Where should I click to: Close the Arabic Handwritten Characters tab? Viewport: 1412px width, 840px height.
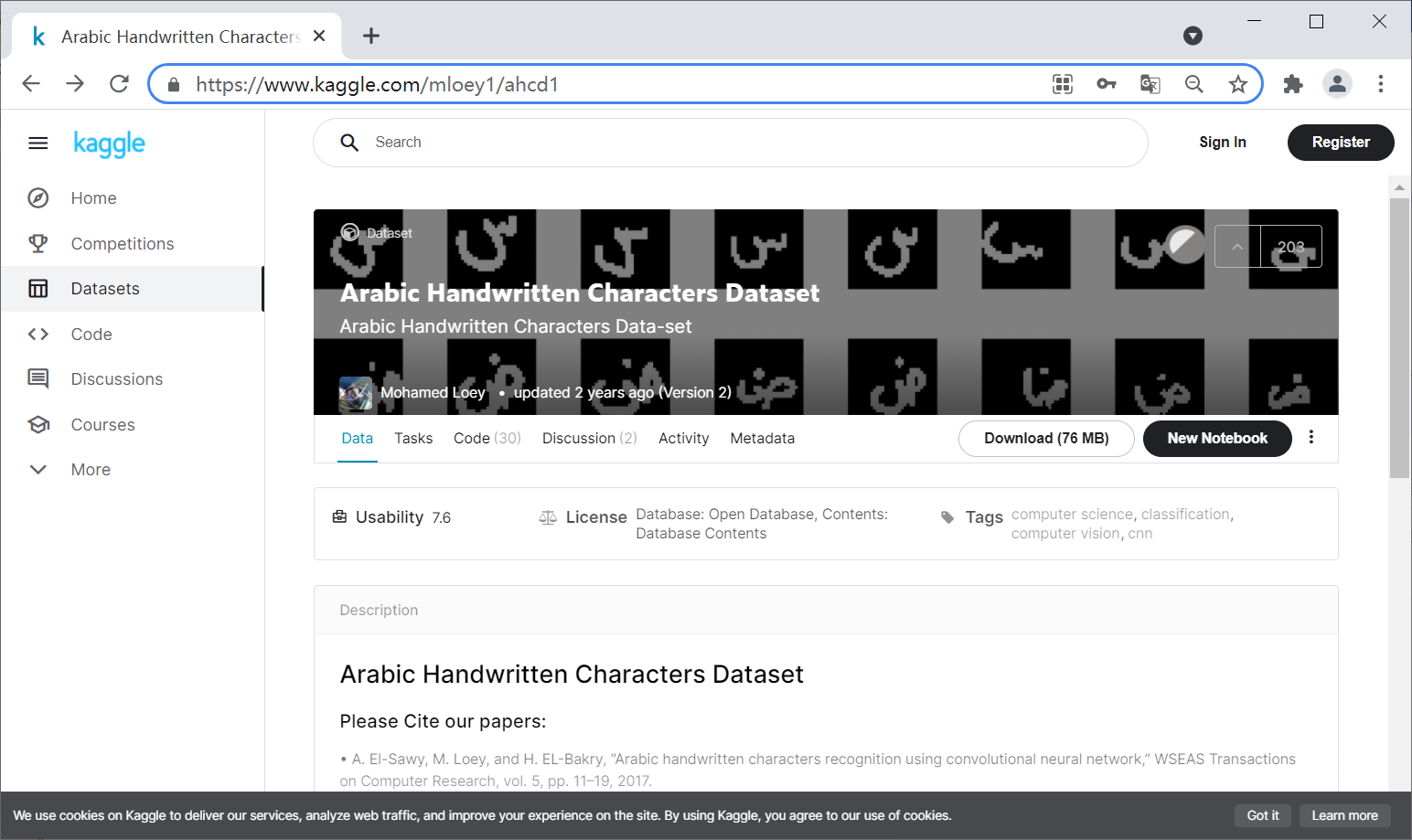pos(319,36)
